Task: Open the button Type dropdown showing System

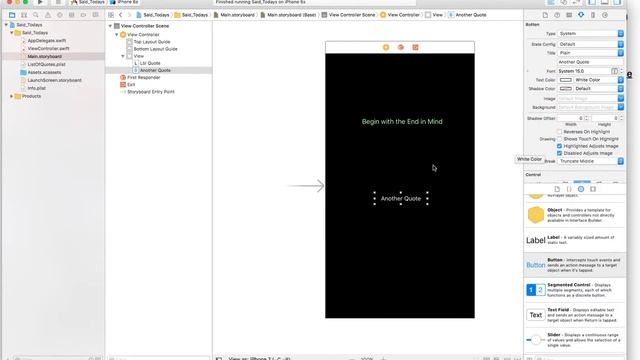Action: [591, 33]
